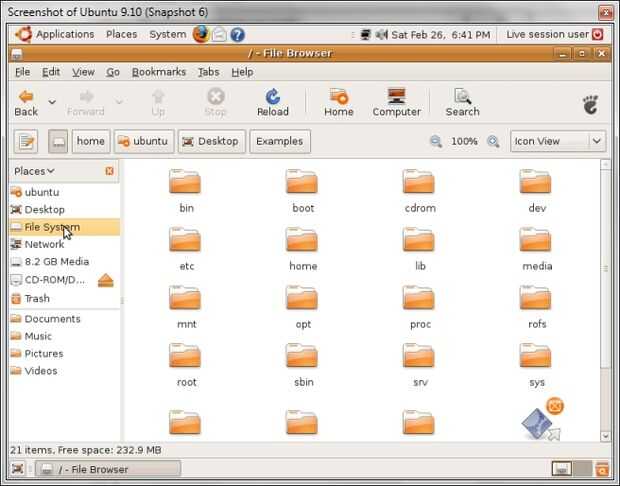Open the Live session user menu
Image resolution: width=620 pixels, height=486 pixels.
tap(554, 34)
